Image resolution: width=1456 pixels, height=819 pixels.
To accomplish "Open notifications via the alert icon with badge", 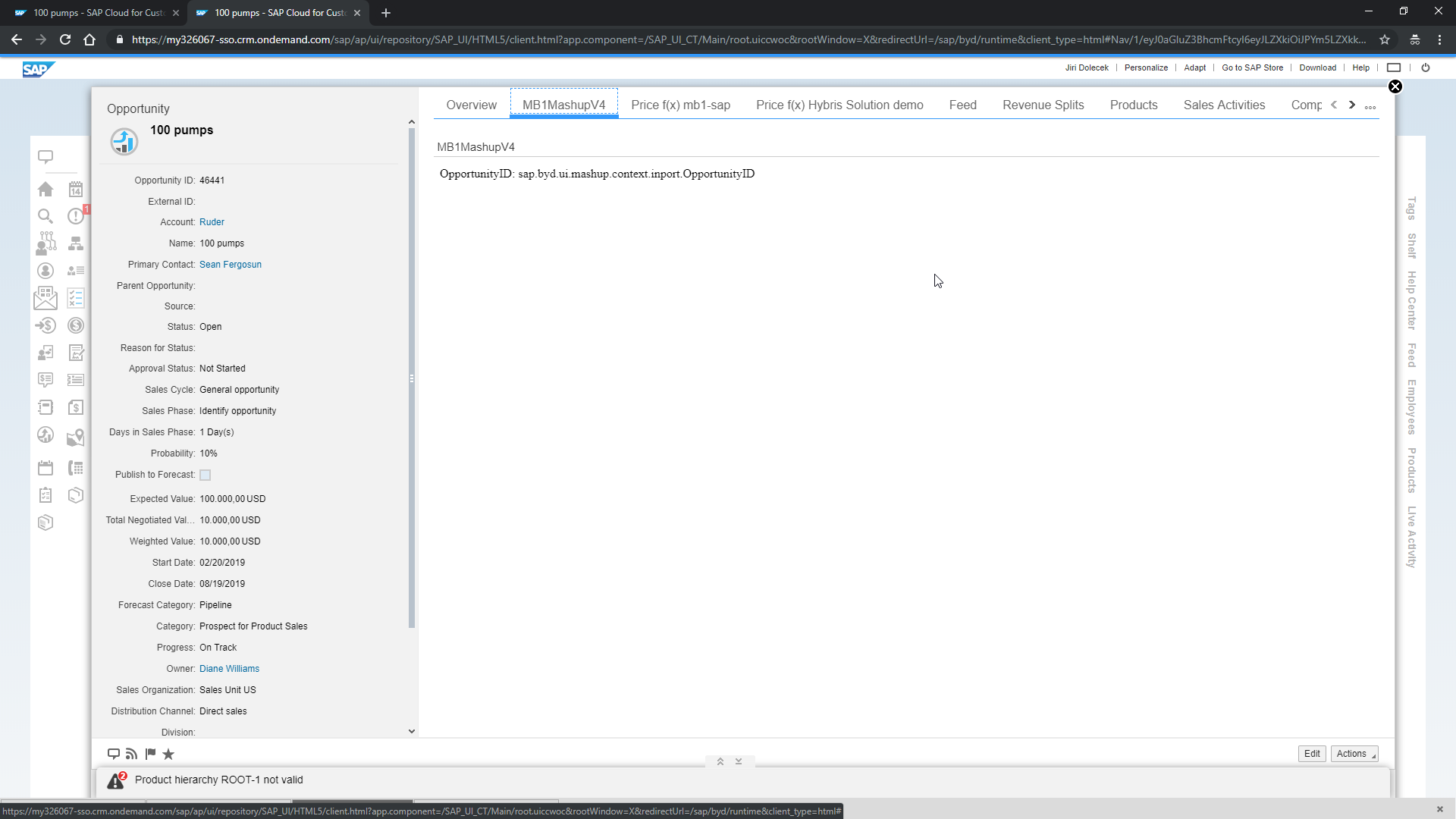I will tap(76, 215).
